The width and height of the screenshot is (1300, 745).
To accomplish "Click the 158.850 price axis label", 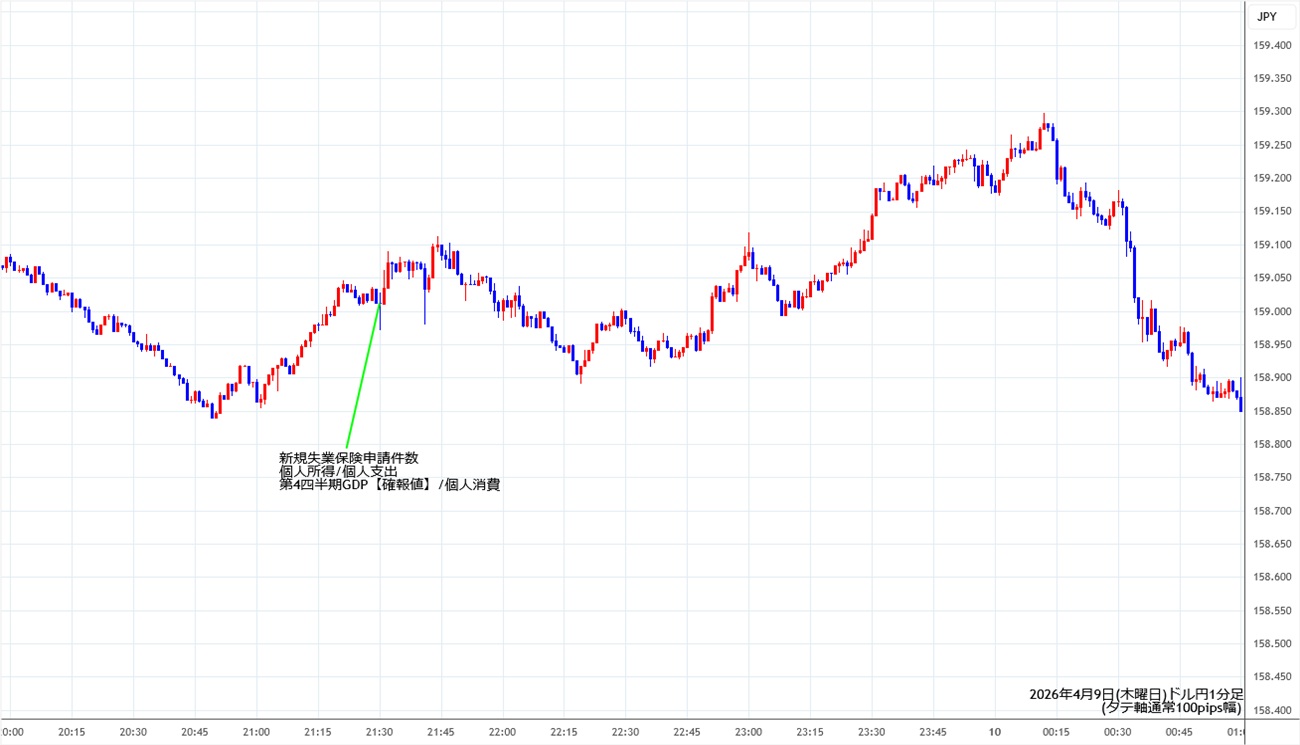I will click(x=1271, y=411).
